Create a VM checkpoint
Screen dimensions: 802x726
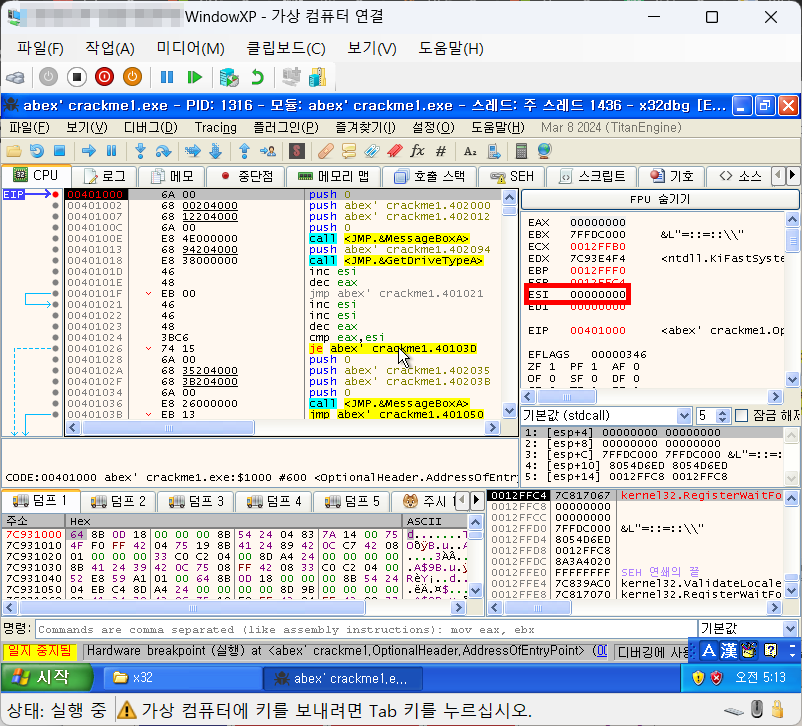[x=229, y=77]
